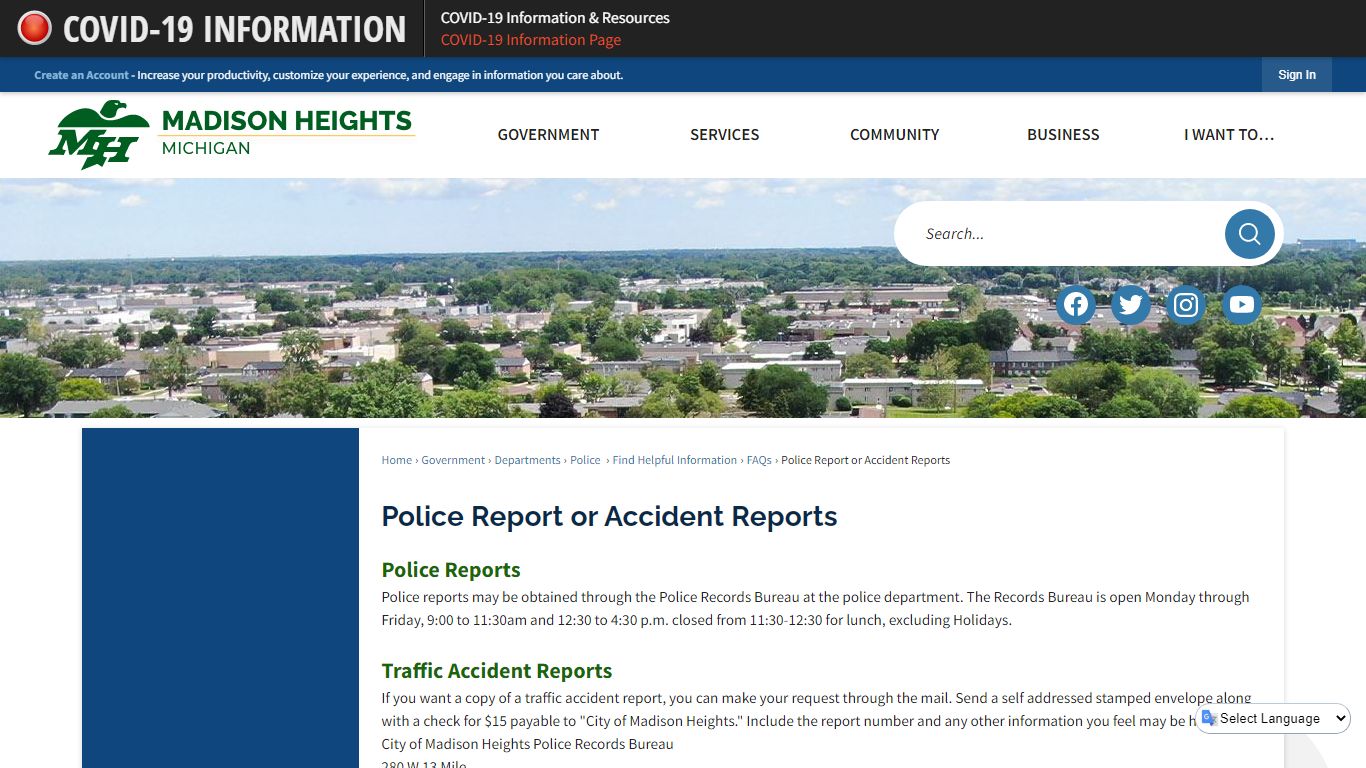Click the Sign In button
The width and height of the screenshot is (1366, 768).
[x=1297, y=75]
